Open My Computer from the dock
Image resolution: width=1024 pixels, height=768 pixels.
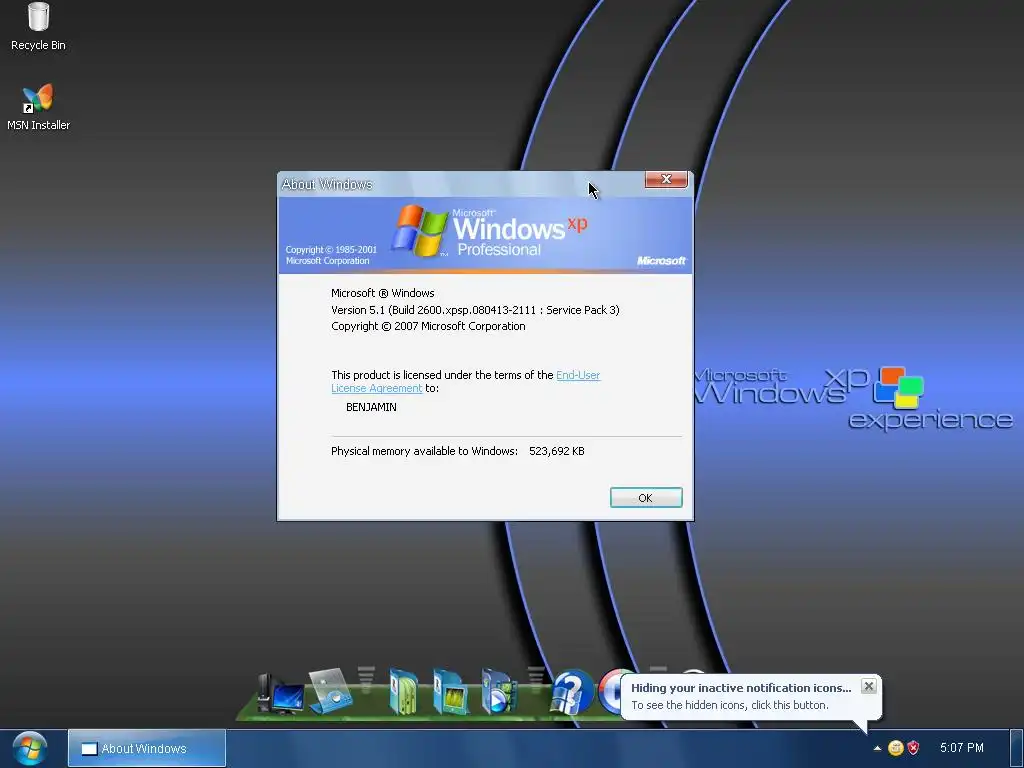pyautogui.click(x=280, y=694)
